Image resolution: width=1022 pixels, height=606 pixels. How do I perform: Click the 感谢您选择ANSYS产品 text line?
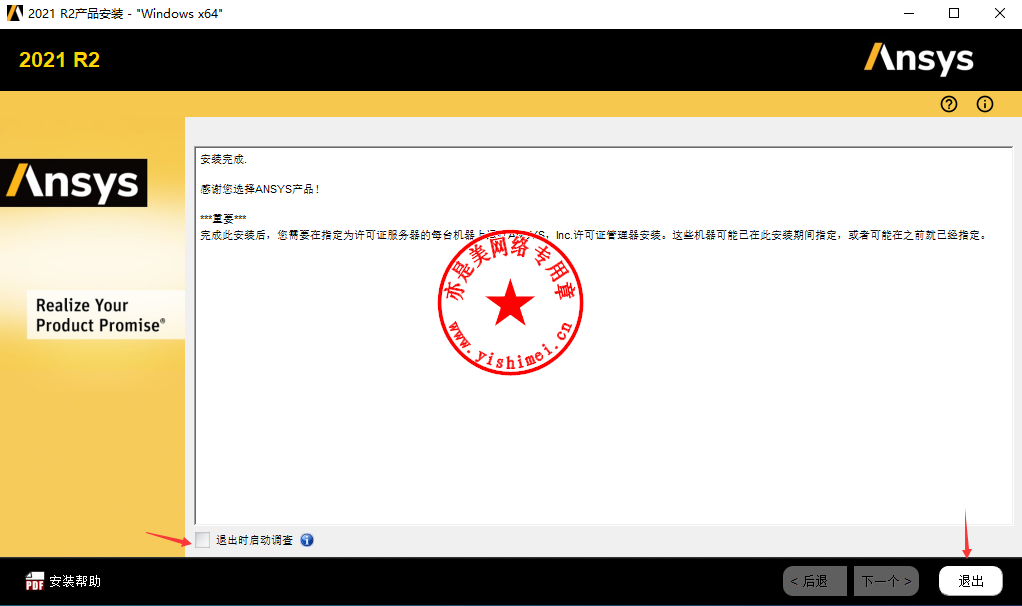(x=259, y=189)
